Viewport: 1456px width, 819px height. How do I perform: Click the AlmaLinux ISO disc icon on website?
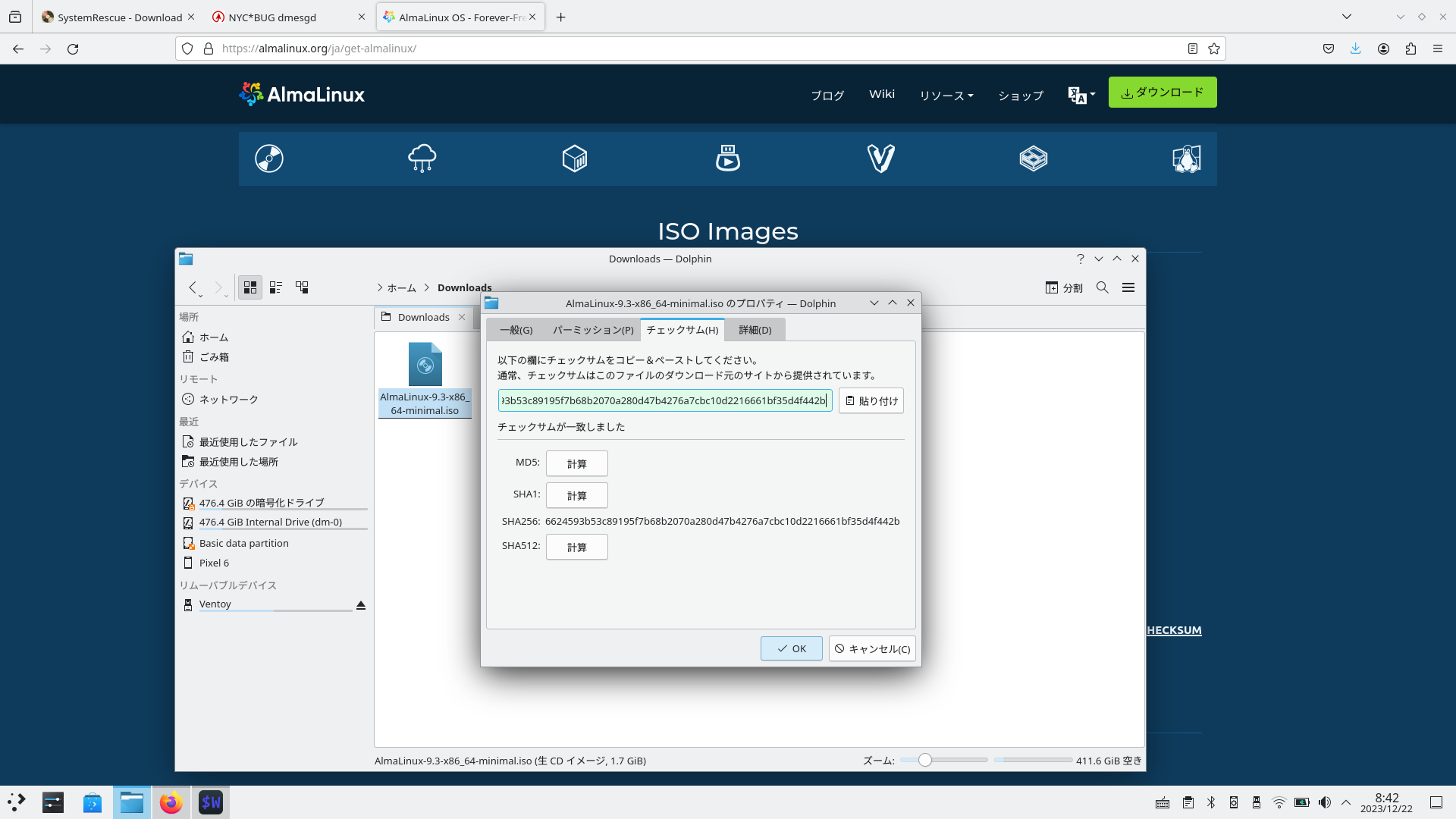pyautogui.click(x=269, y=158)
